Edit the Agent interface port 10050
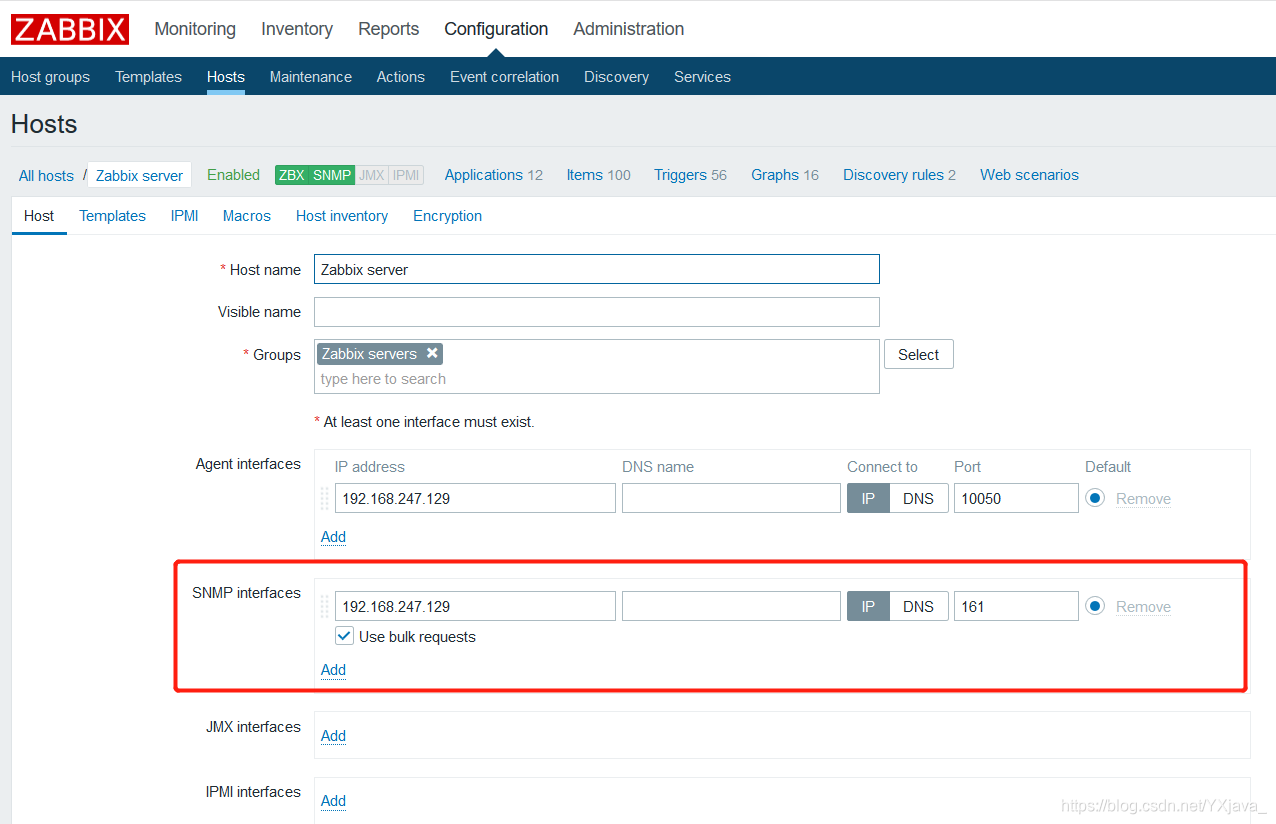Image resolution: width=1276 pixels, height=824 pixels. point(1016,499)
